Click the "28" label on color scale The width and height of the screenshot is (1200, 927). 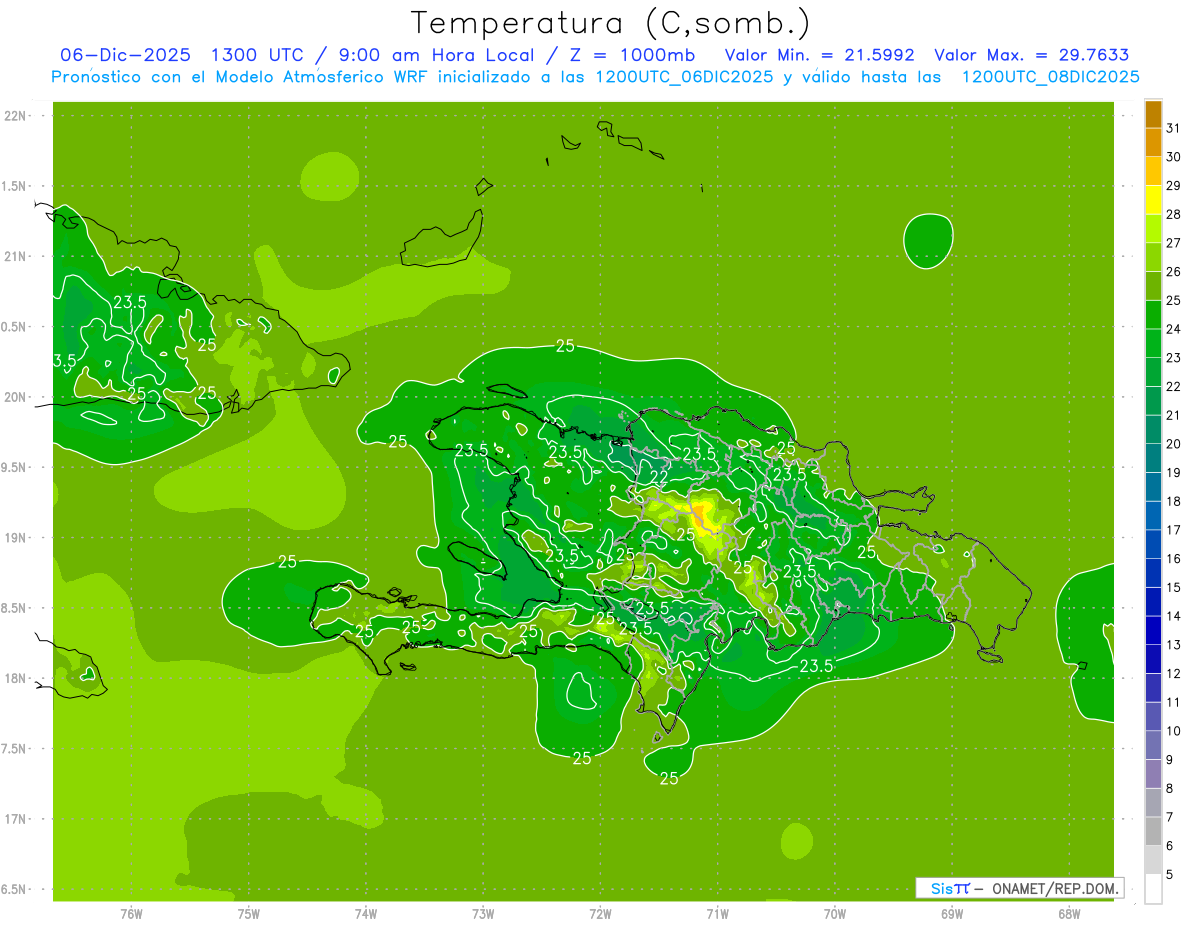1174,214
